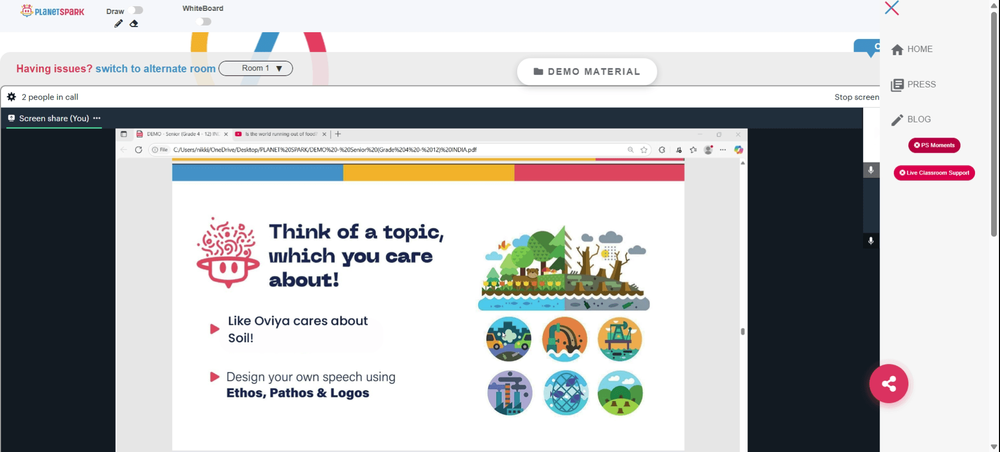The image size is (1000, 452).
Task: Click the fishing net circle icon
Action: (x=566, y=393)
